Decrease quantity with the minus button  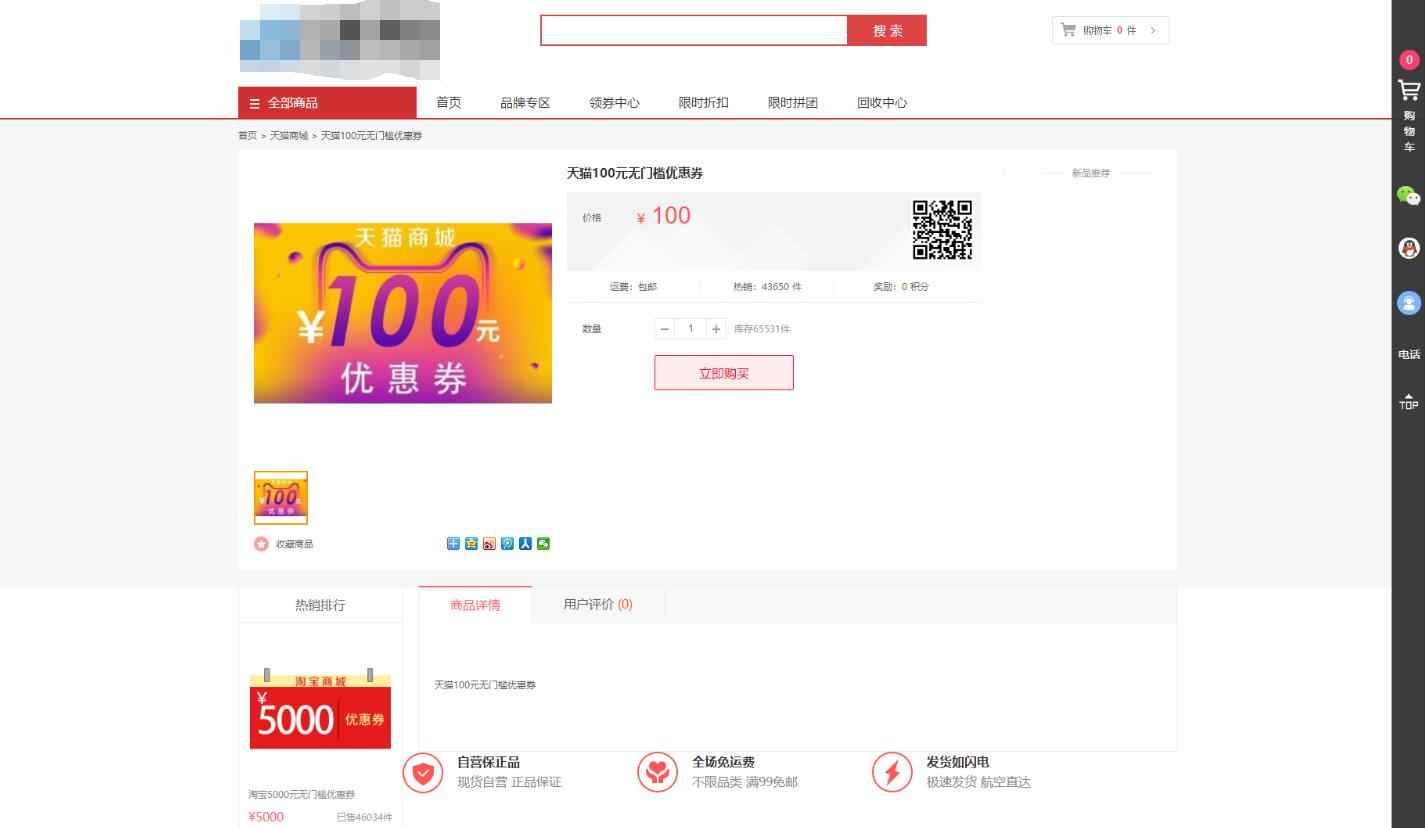pos(665,329)
